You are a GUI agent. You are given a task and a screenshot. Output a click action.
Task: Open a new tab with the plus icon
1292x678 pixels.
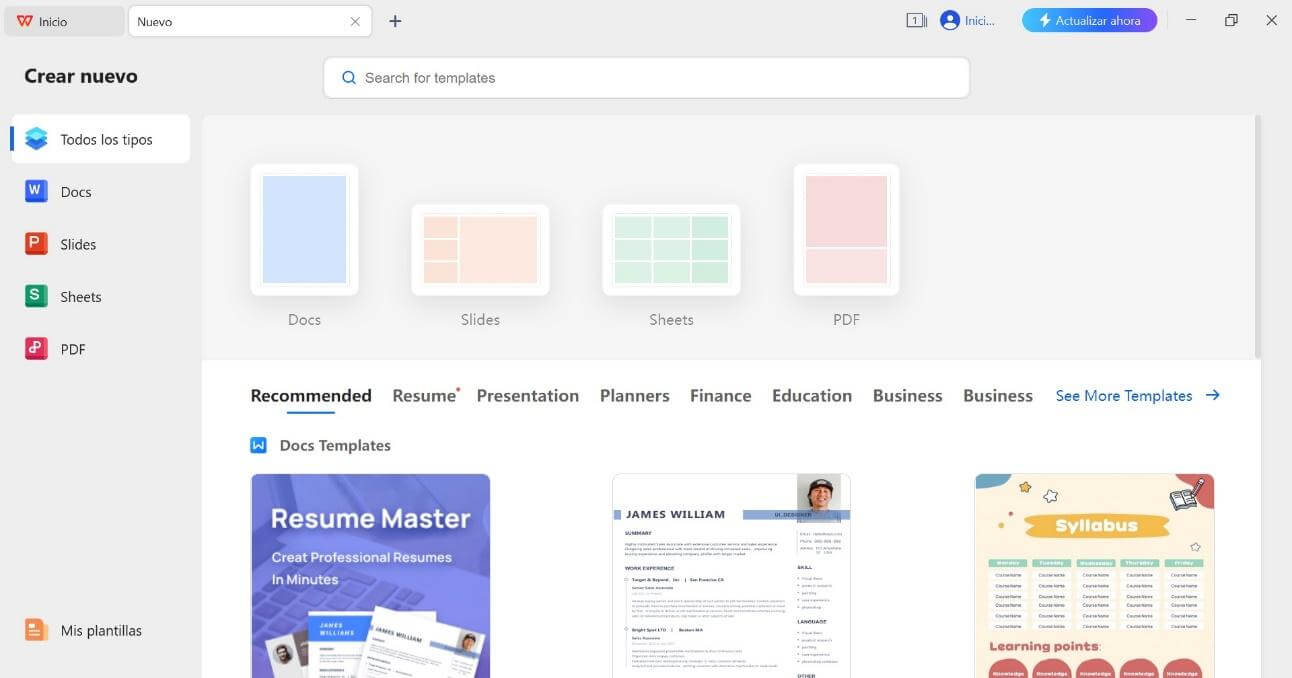(x=395, y=20)
